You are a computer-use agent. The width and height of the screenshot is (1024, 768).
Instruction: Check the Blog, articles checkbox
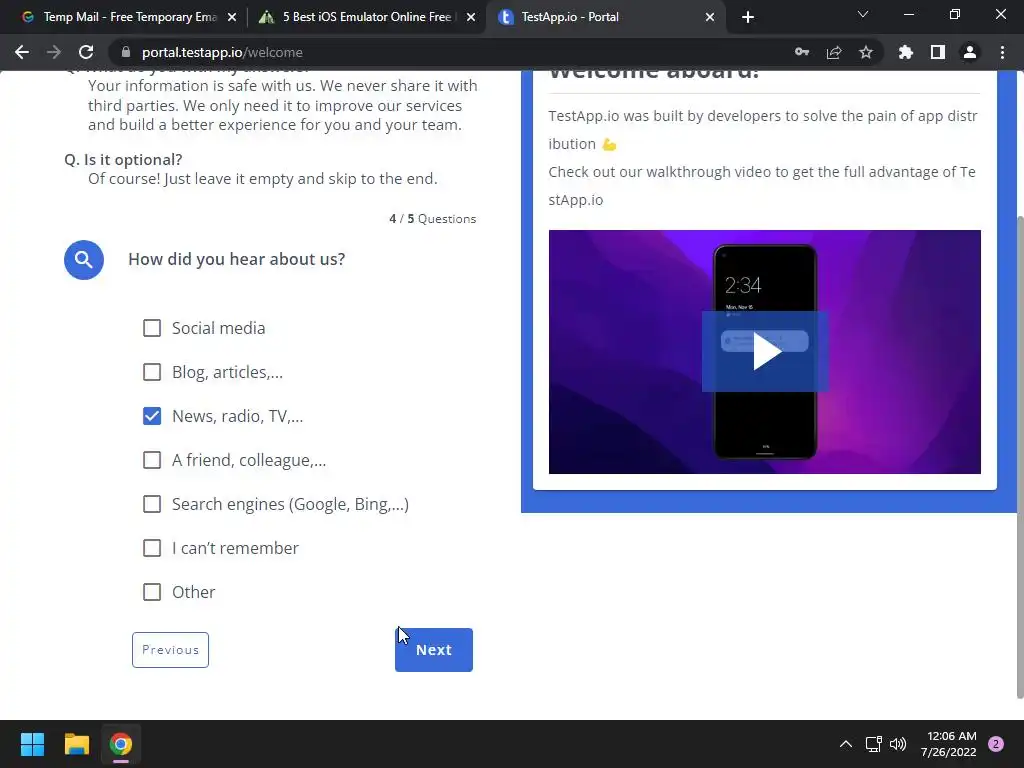pos(152,372)
